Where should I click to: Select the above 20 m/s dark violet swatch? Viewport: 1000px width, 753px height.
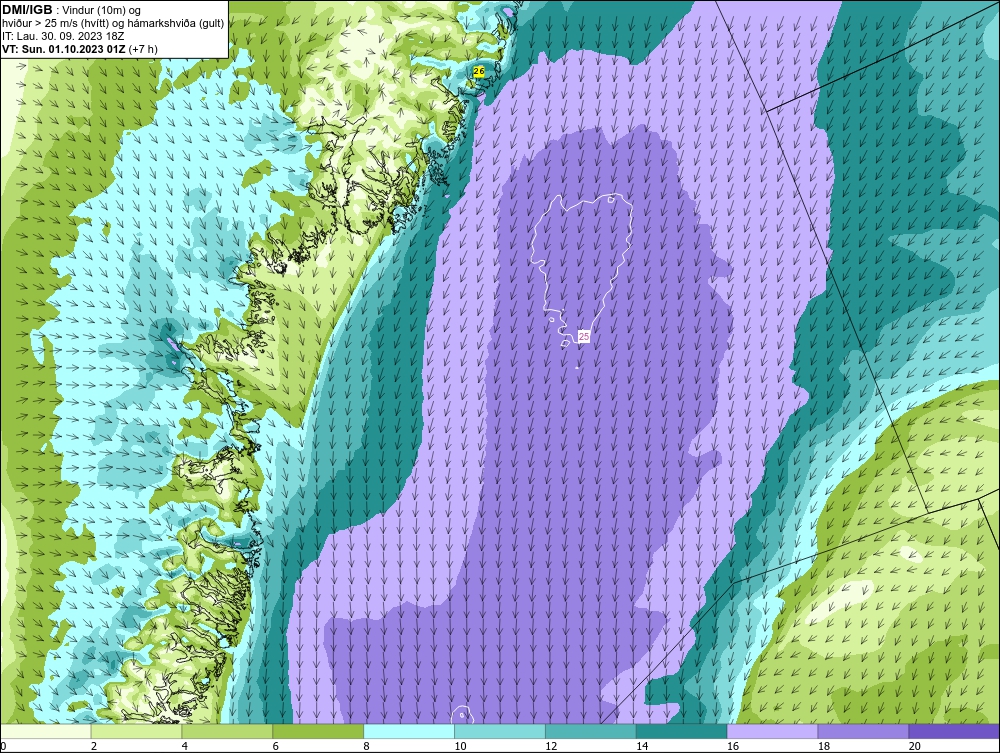click(954, 731)
